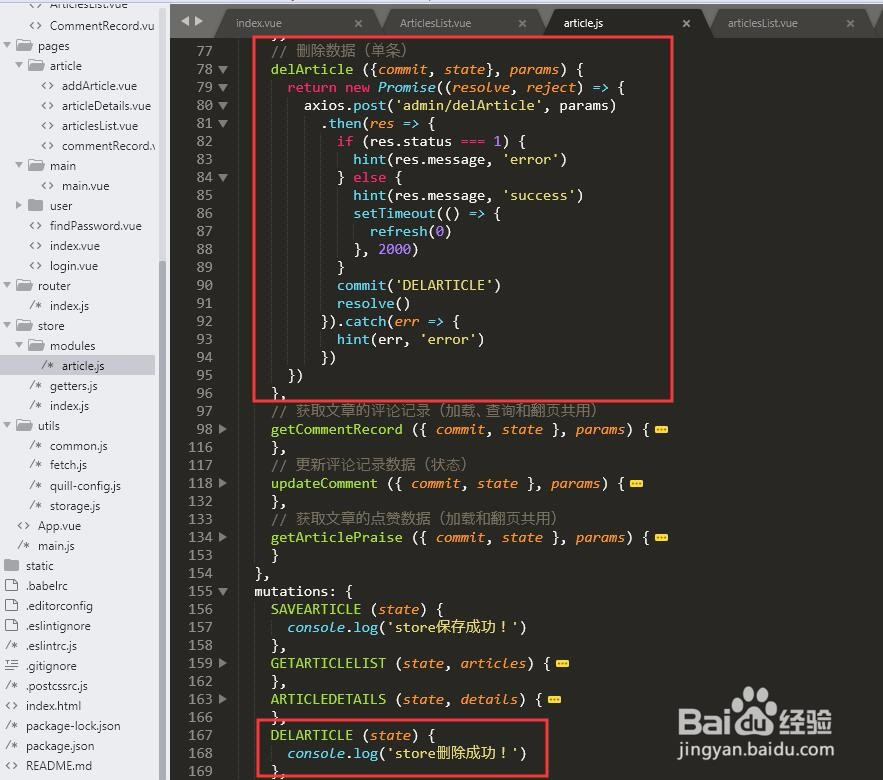Image resolution: width=883 pixels, height=780 pixels.
Task: Click folded marker on GETARTICLELIST line
Action: point(562,664)
